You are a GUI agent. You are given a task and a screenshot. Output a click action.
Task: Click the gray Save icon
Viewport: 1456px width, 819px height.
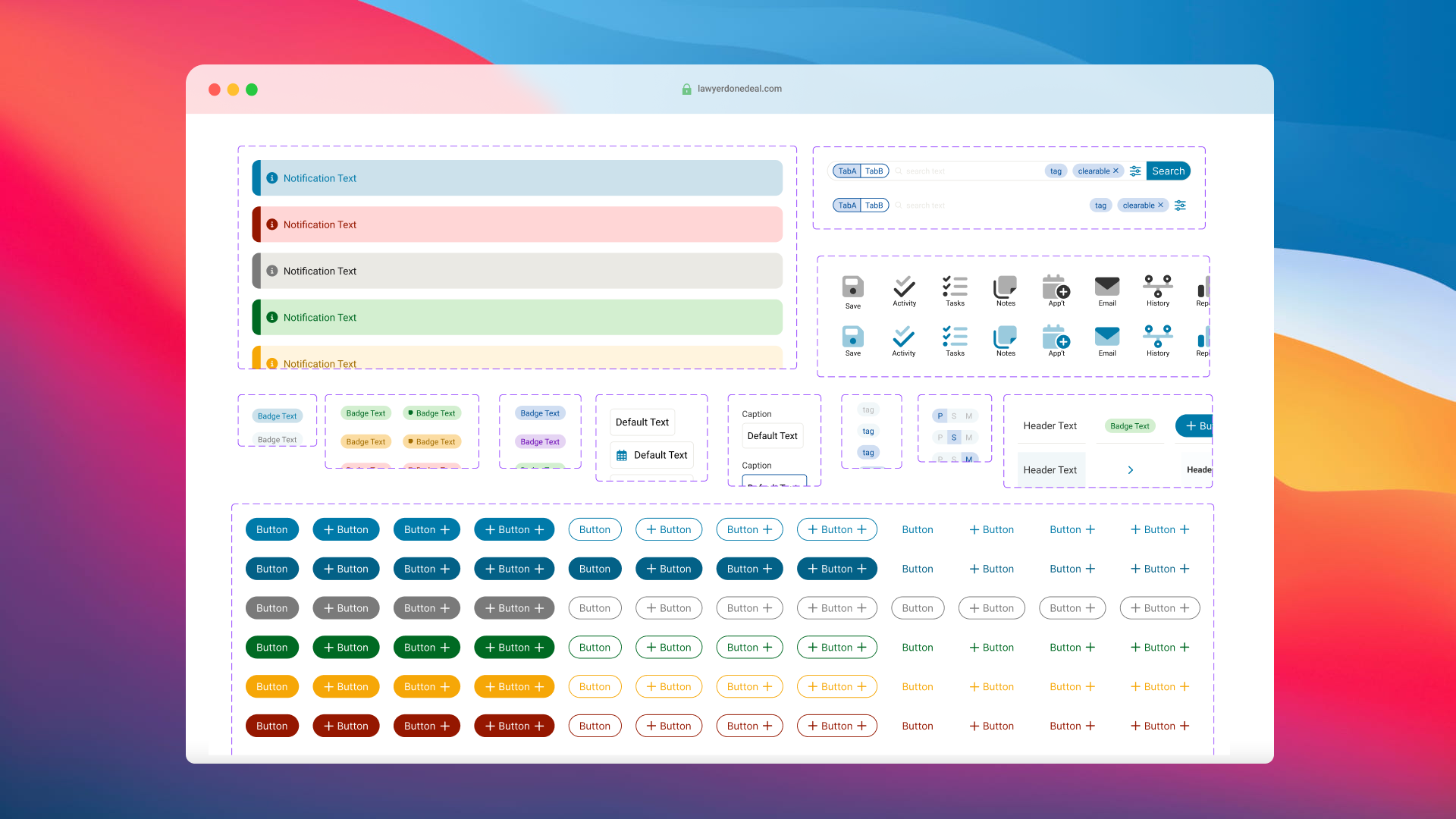click(852, 287)
